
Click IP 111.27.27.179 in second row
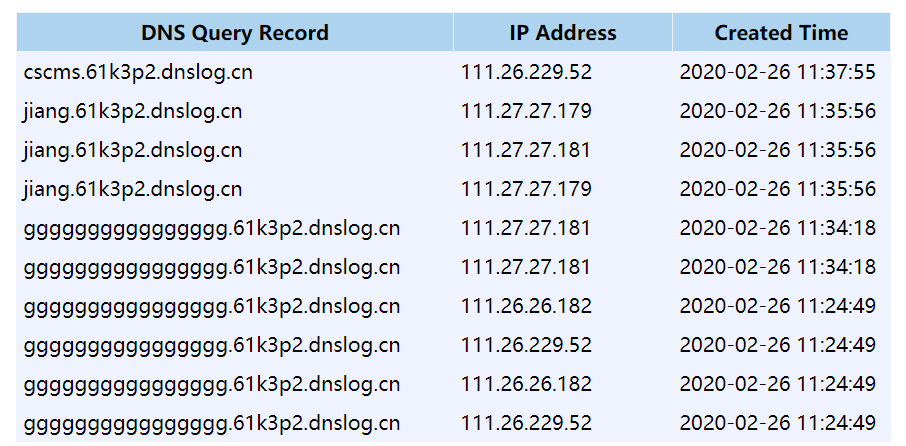(x=526, y=111)
